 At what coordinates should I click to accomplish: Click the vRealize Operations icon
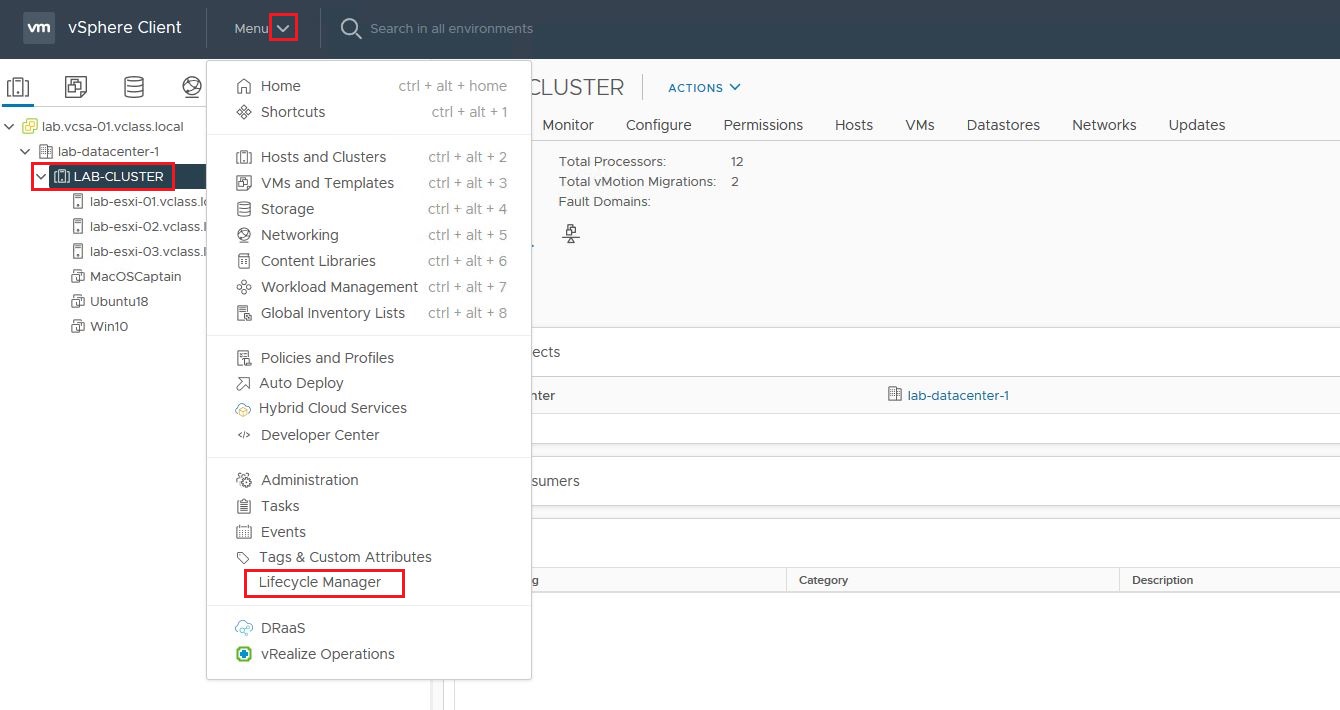tap(243, 654)
